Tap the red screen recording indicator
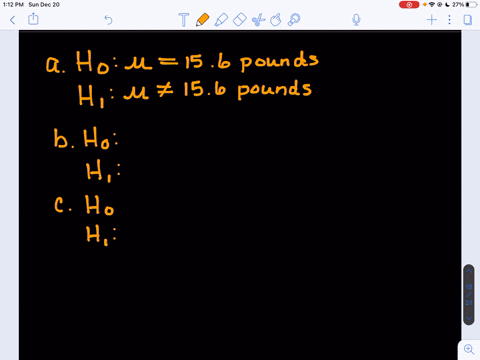 click(409, 5)
